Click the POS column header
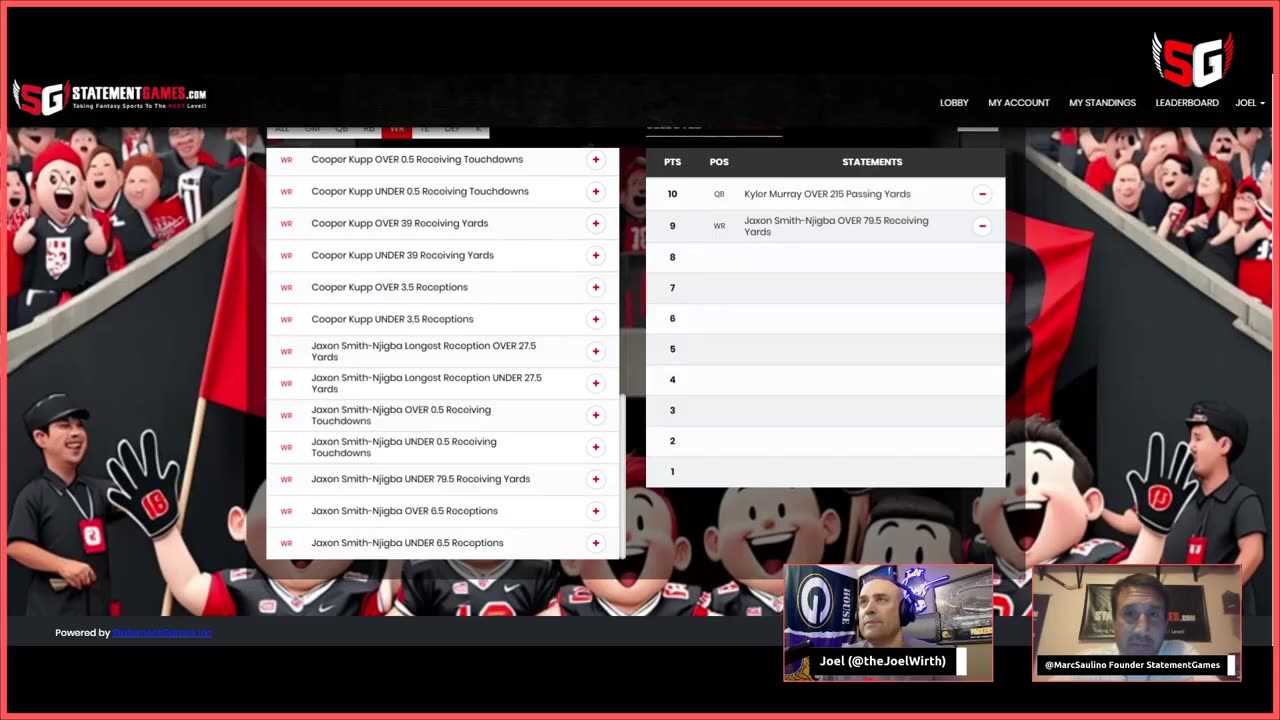1280x720 pixels. pos(719,162)
